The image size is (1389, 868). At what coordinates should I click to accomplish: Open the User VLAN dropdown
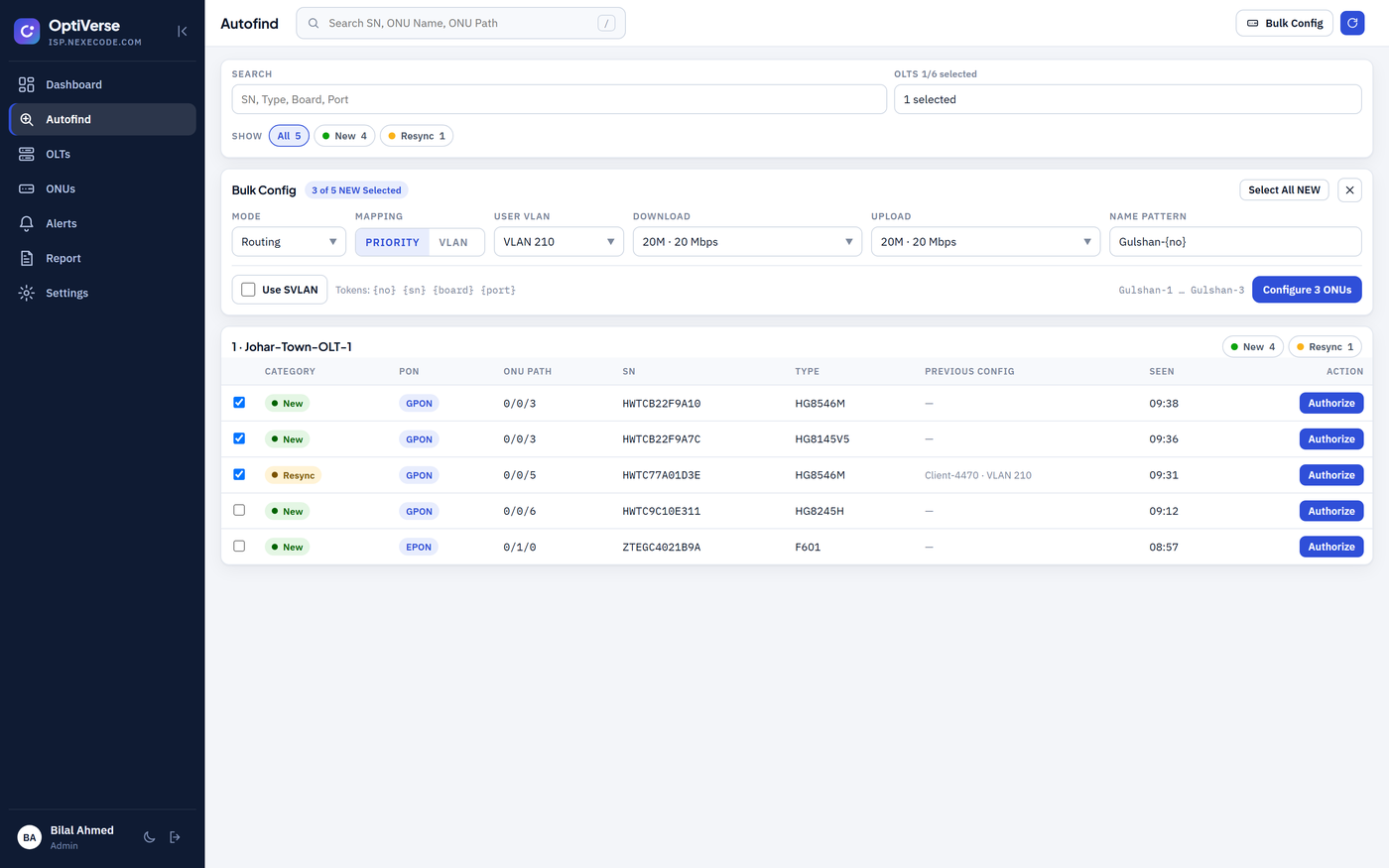559,242
